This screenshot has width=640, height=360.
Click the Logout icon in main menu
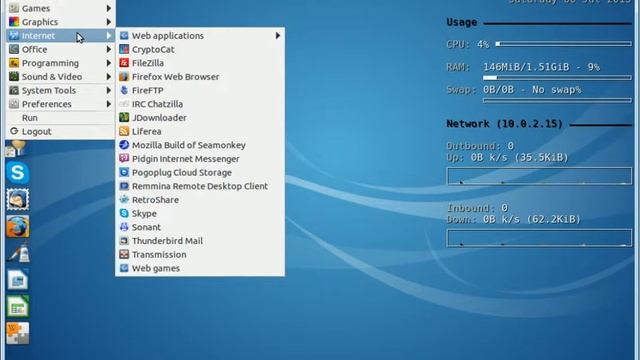tap(14, 131)
